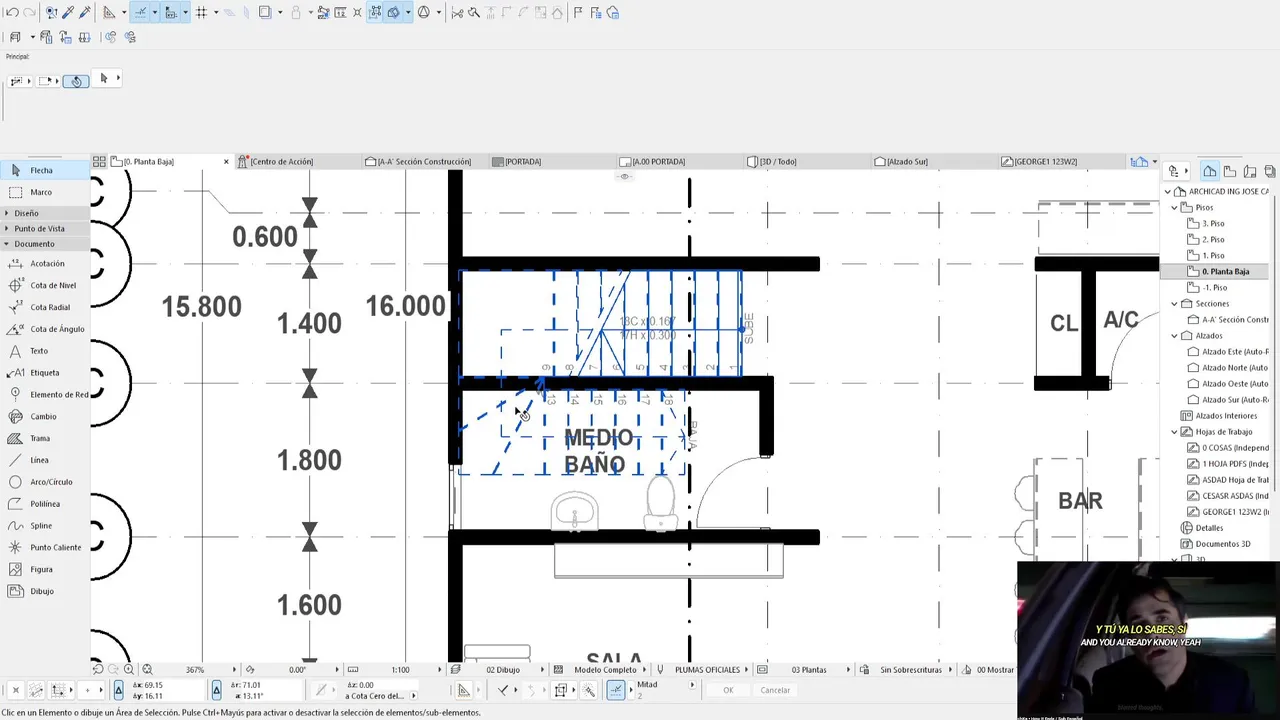The image size is (1280, 720).
Task: Select the Figura tool
Action: click(x=45, y=570)
